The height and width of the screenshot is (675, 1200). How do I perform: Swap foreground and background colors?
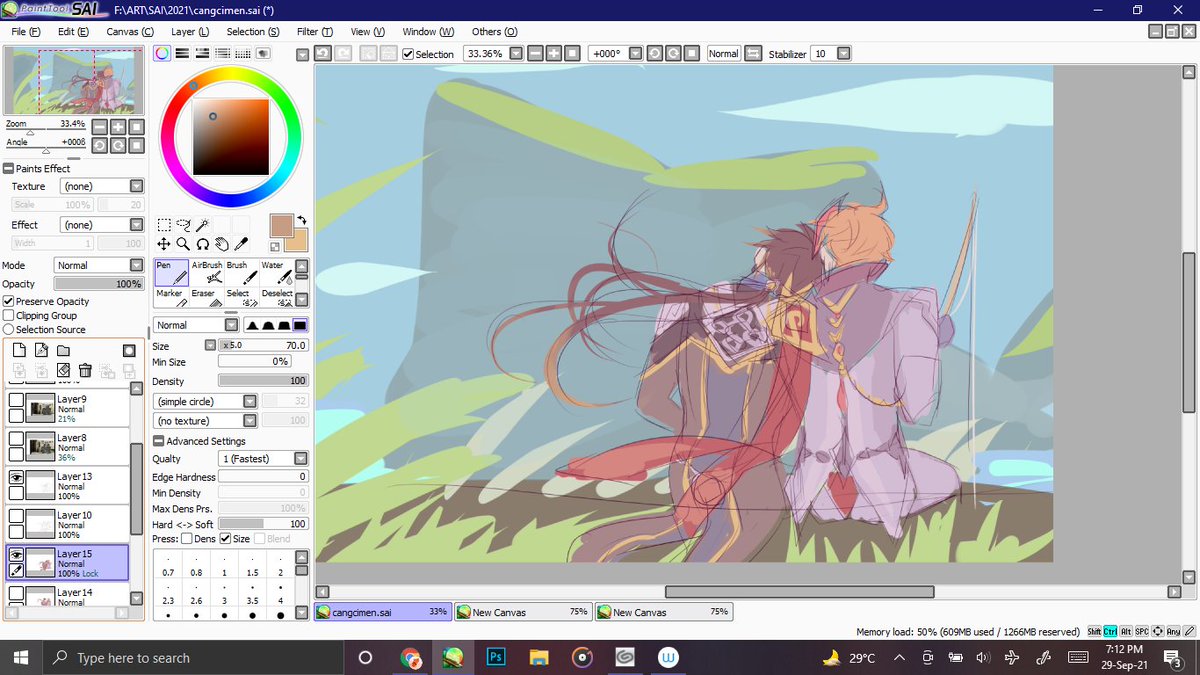[x=301, y=219]
